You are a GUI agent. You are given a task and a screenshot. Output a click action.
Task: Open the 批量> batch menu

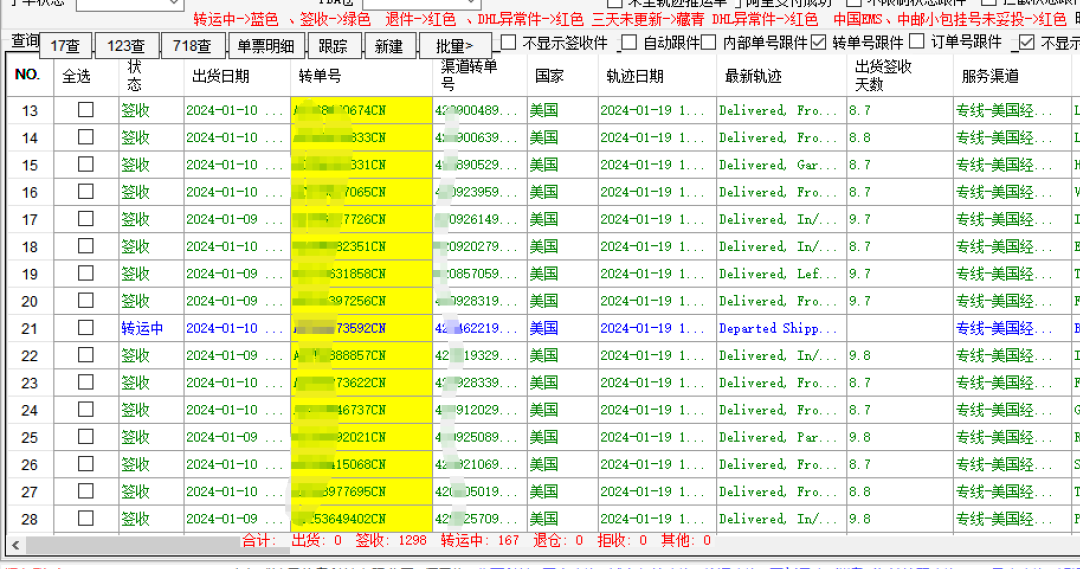click(x=455, y=46)
